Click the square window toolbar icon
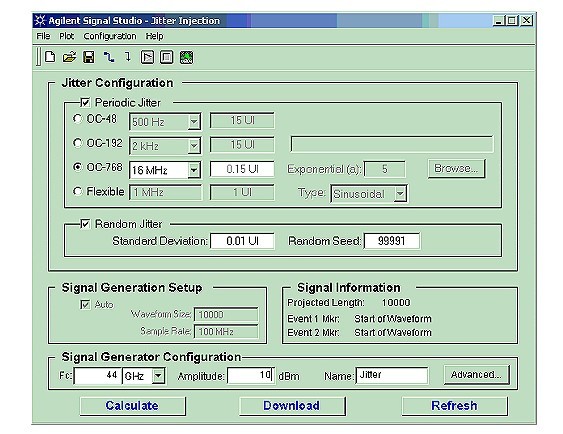The width and height of the screenshot is (563, 434). (x=167, y=57)
